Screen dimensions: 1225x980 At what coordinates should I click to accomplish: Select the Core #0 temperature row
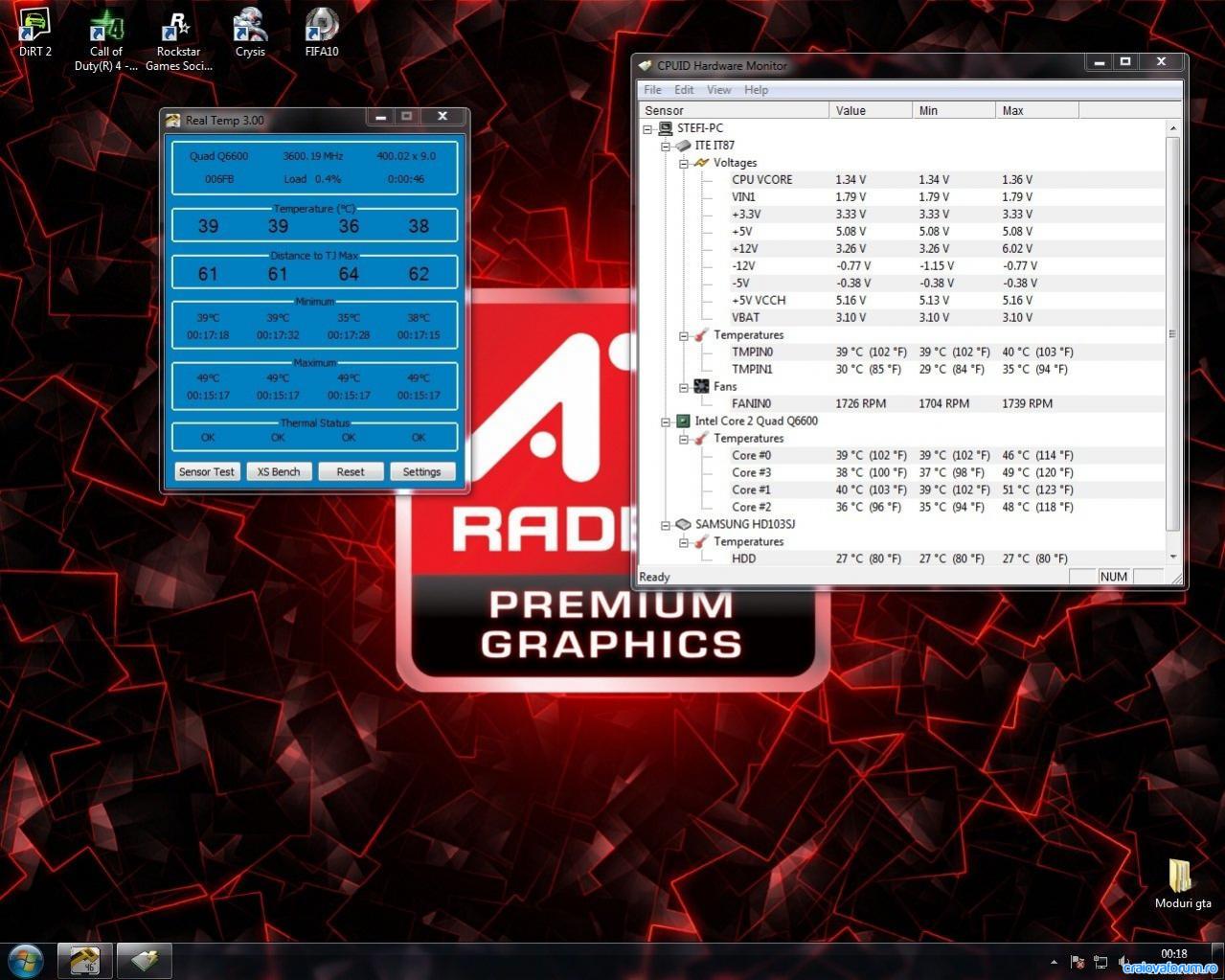[x=903, y=456]
